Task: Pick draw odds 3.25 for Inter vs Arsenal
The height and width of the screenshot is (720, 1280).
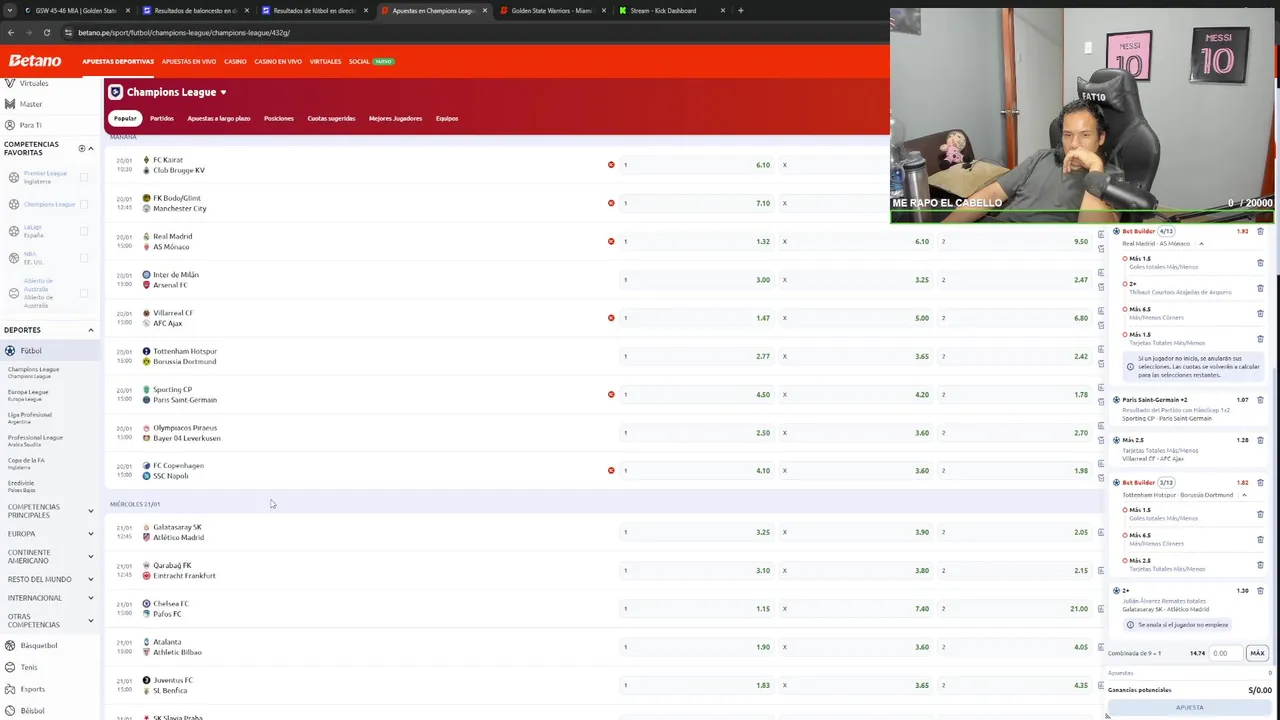Action: 856,280
